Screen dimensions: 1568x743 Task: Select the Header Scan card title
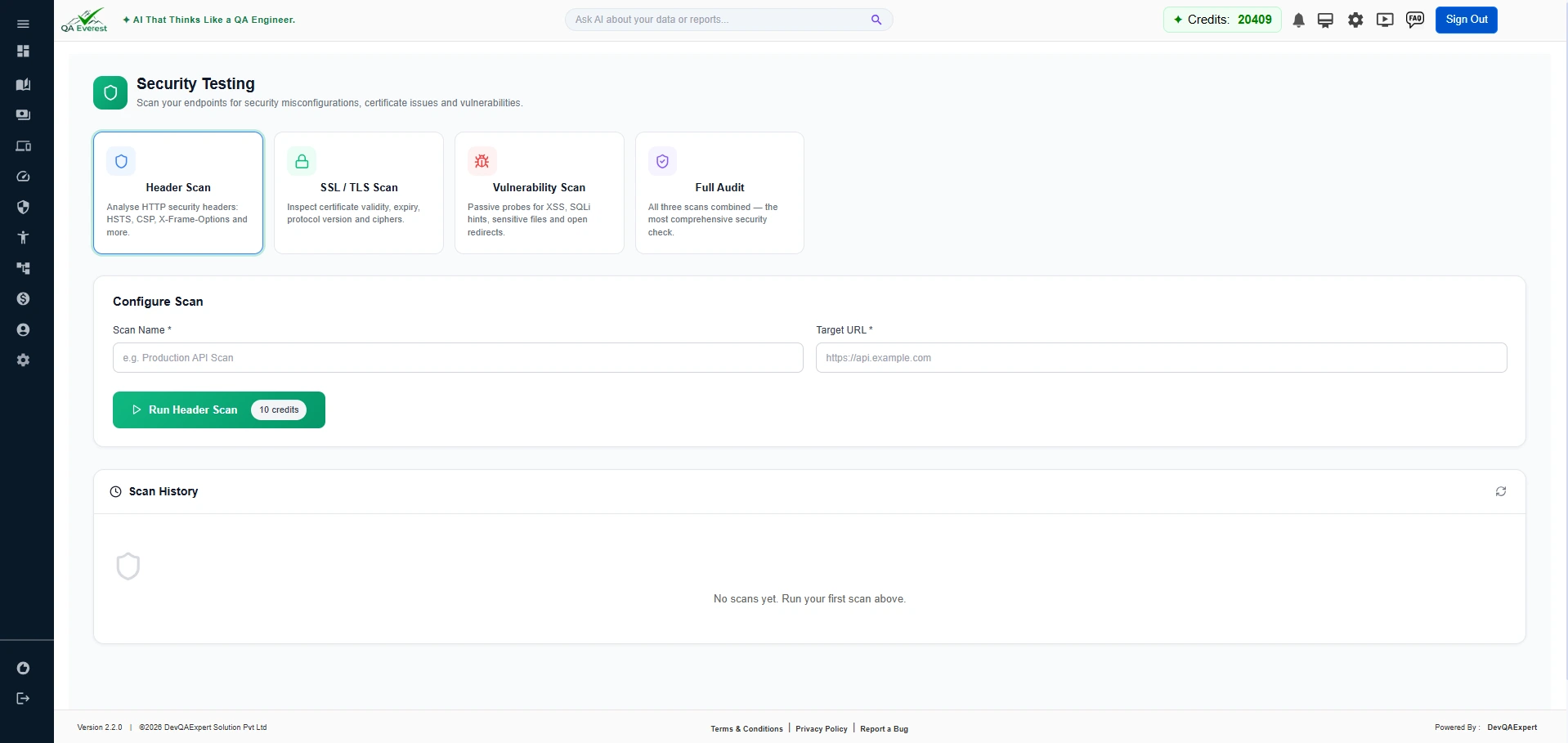178,187
